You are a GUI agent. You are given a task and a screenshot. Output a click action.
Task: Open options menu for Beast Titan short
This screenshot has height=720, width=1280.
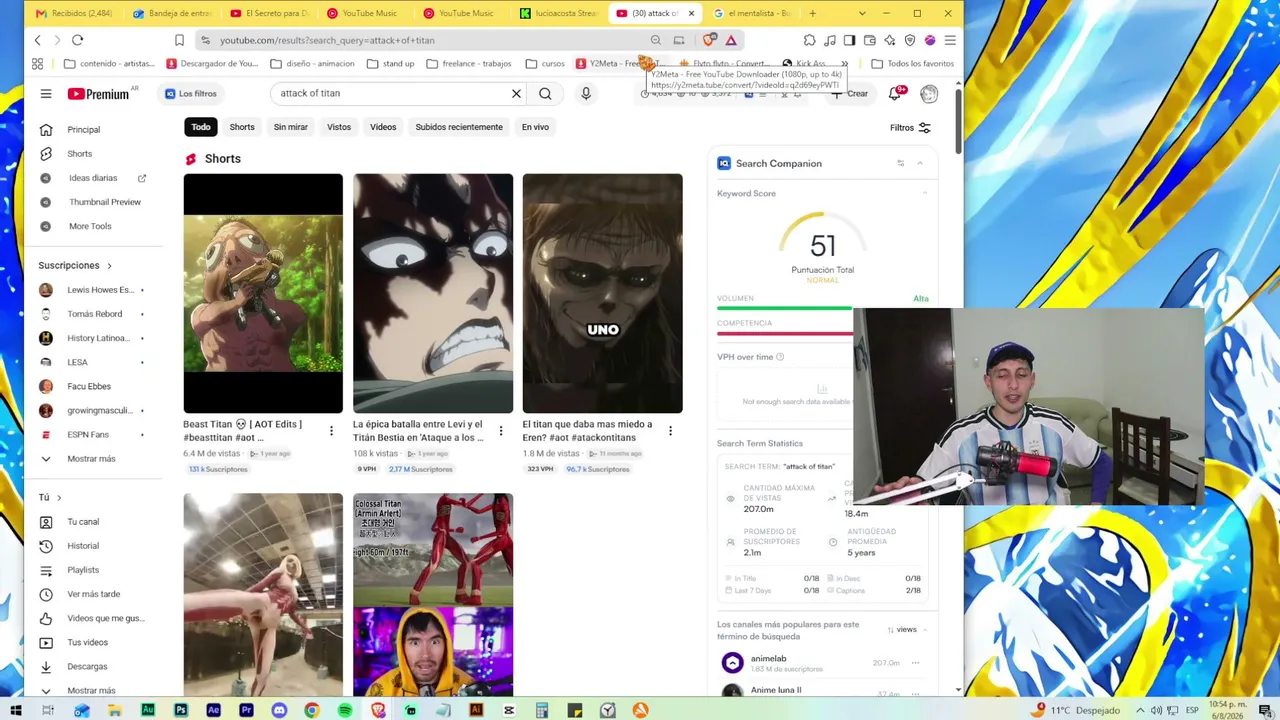pyautogui.click(x=331, y=431)
